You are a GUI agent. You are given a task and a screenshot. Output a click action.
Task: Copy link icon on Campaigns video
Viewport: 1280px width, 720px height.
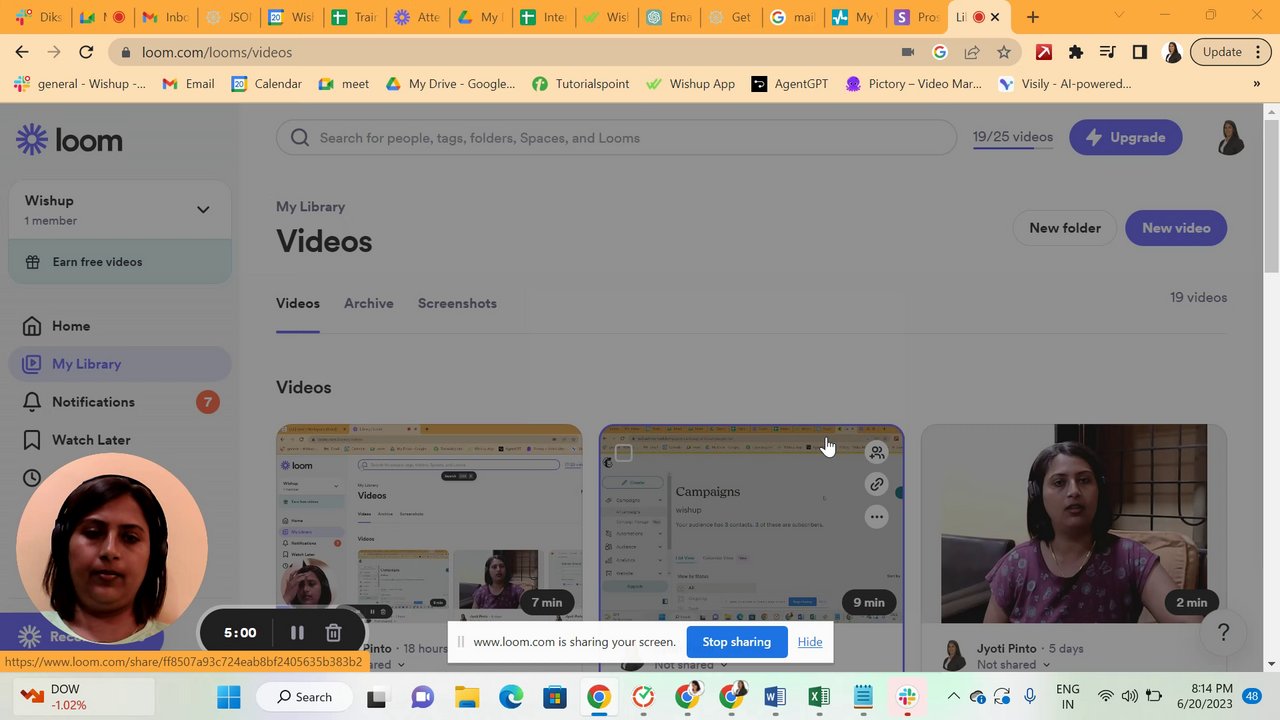876,485
